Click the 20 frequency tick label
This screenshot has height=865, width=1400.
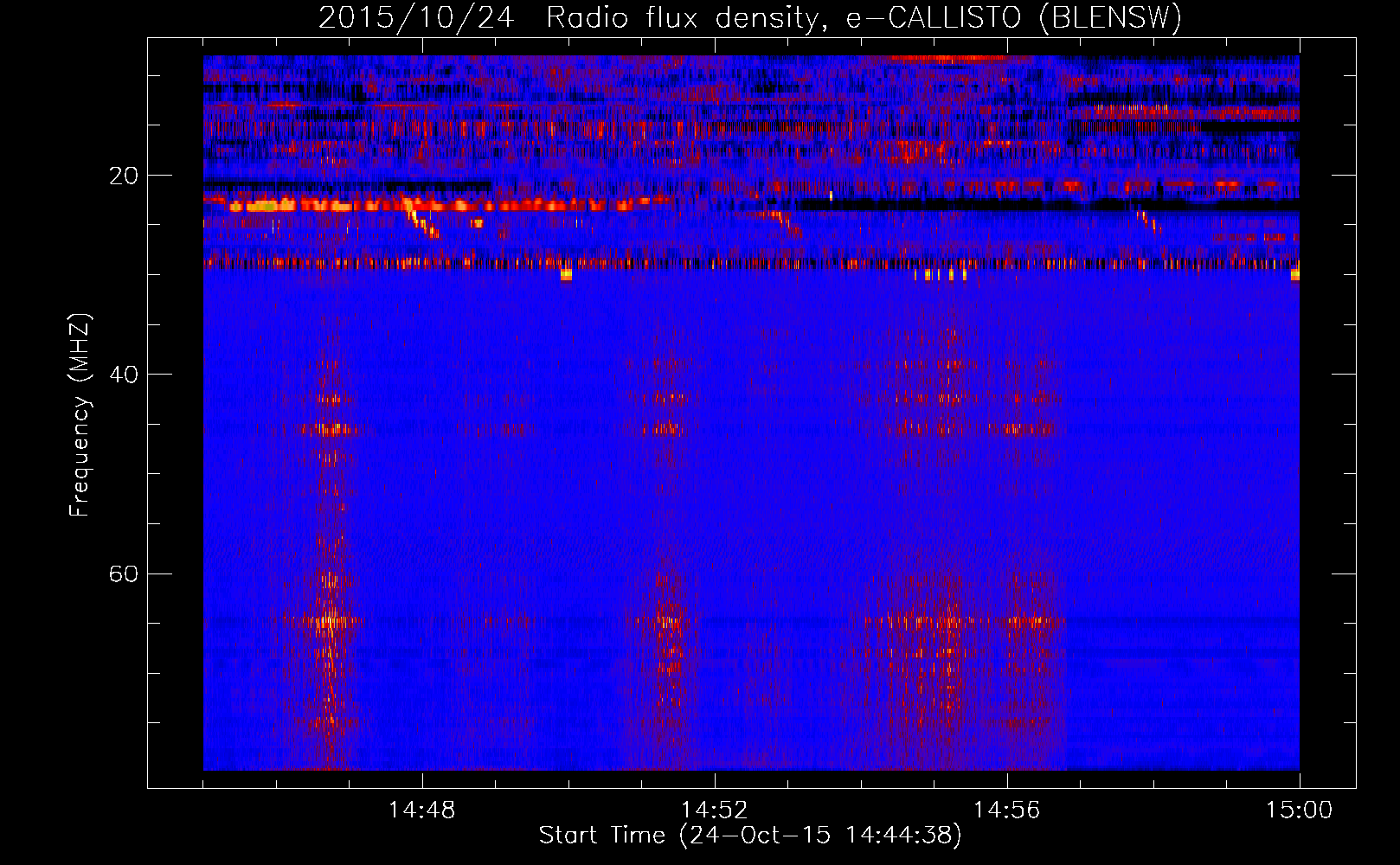[123, 176]
